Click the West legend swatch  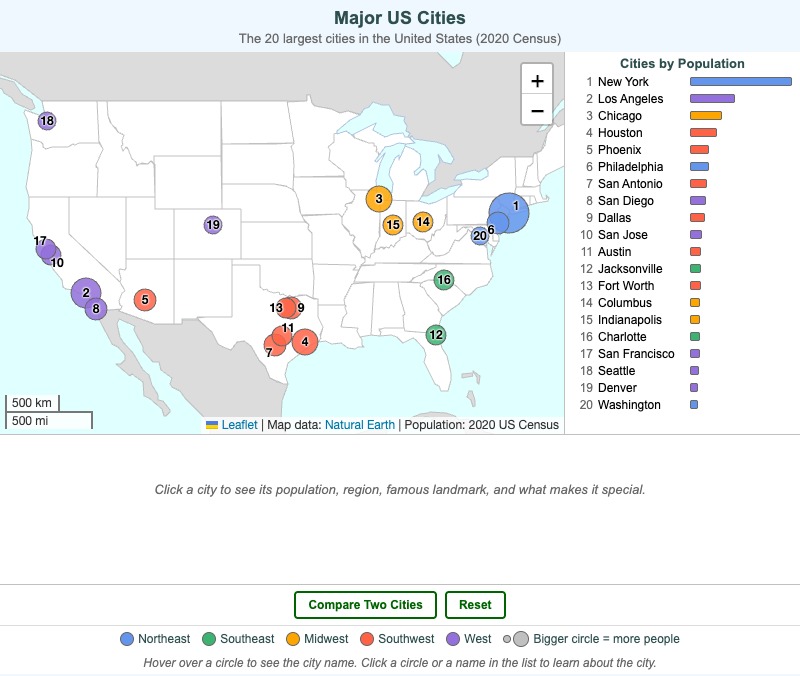[453, 639]
